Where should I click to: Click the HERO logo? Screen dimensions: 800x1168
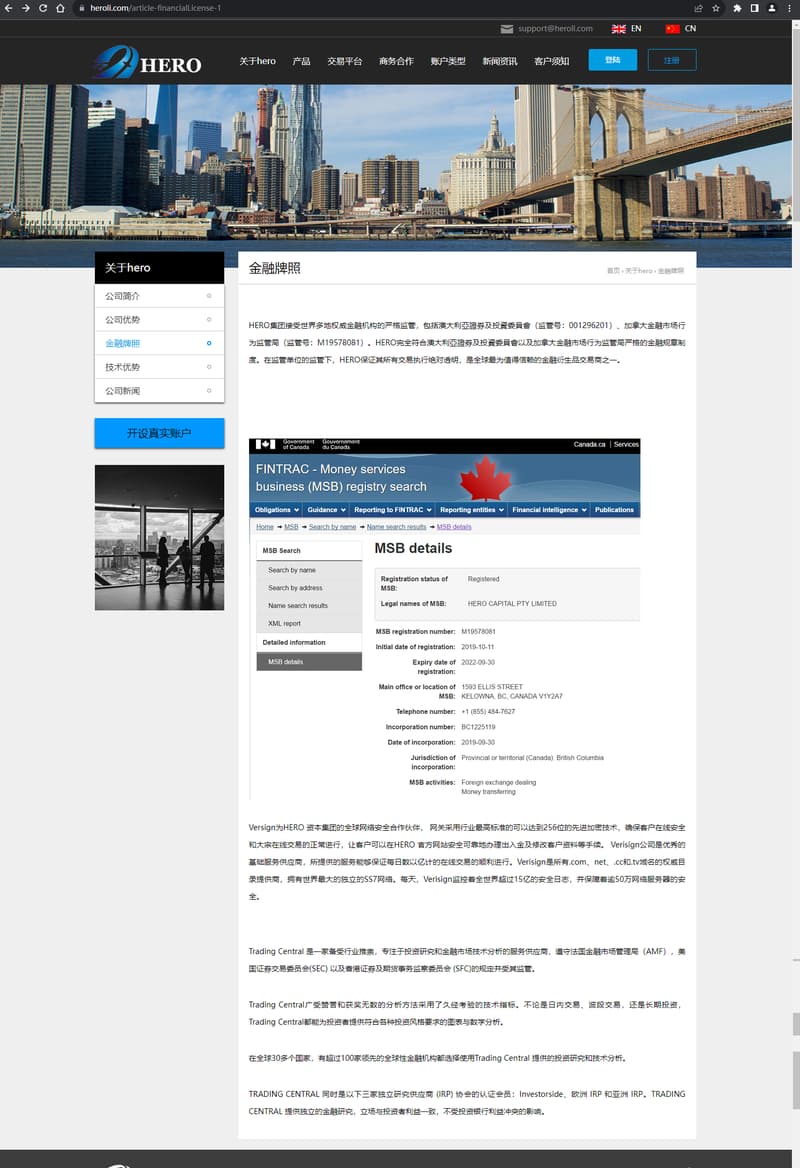pyautogui.click(x=149, y=62)
